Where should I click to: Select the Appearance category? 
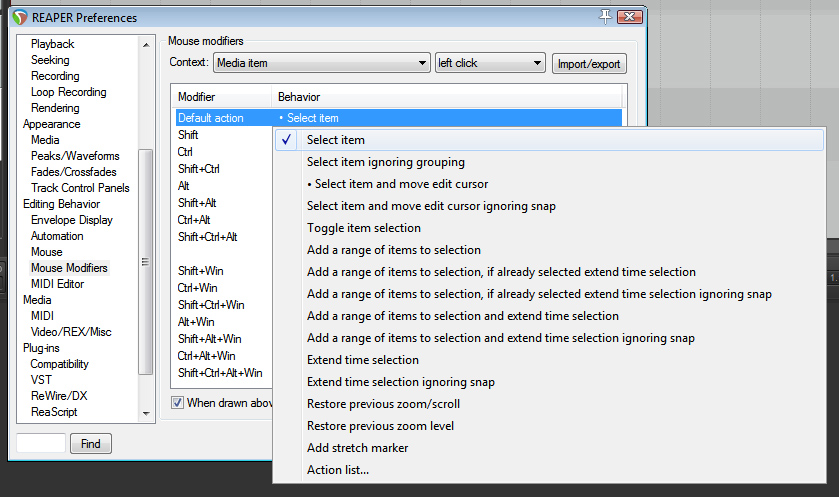click(51, 124)
